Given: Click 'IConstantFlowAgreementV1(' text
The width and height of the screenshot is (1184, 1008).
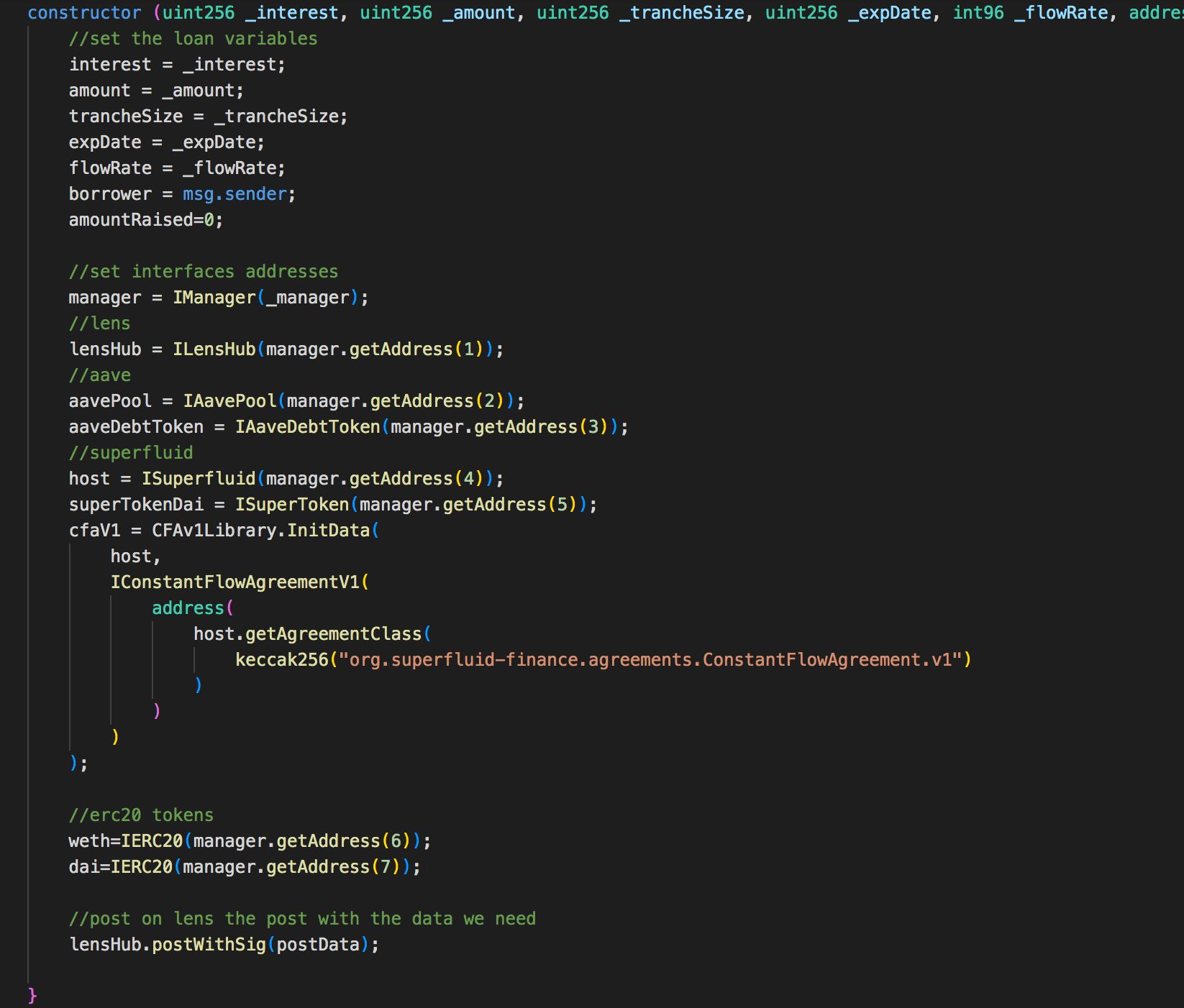Looking at the screenshot, I should (x=240, y=582).
